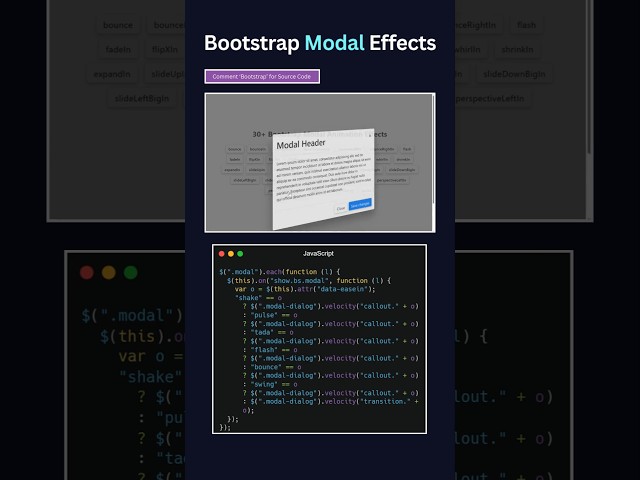Click the small 'slideDownBigIn' button in preview
This screenshot has height=480, width=640.
[402, 170]
